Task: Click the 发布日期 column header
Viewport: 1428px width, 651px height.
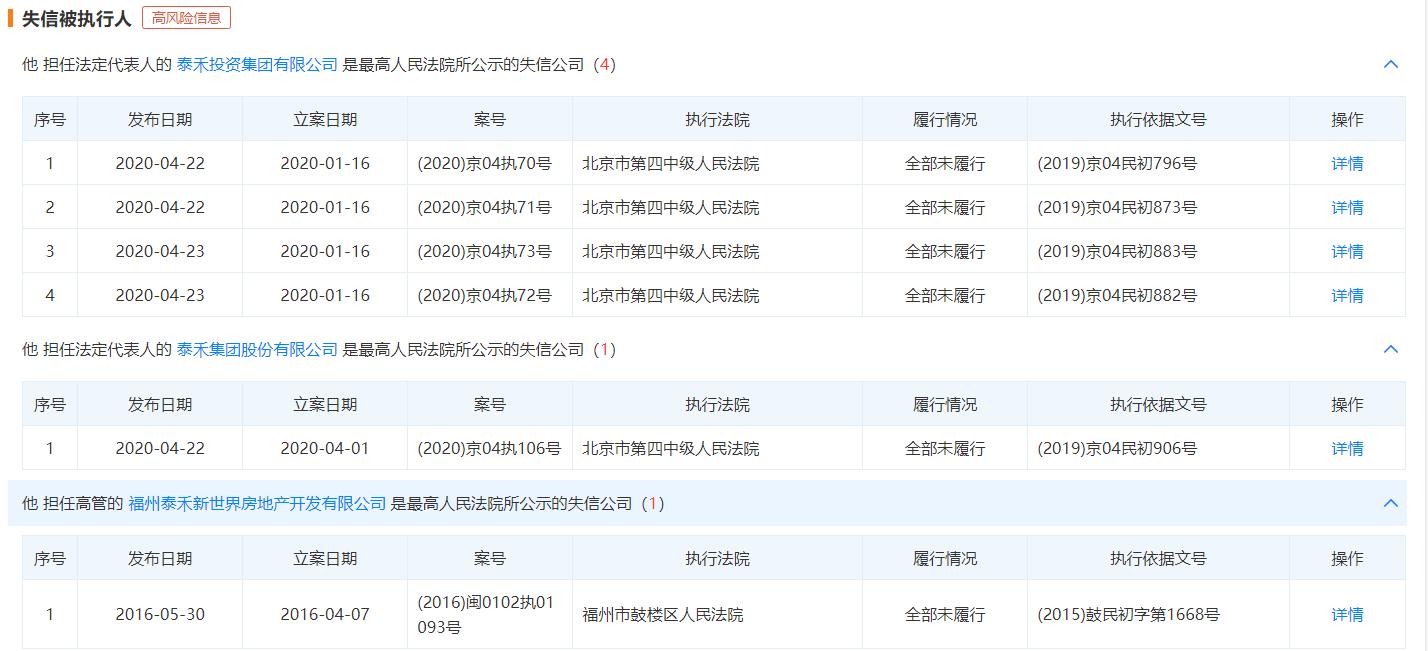Action: coord(159,118)
